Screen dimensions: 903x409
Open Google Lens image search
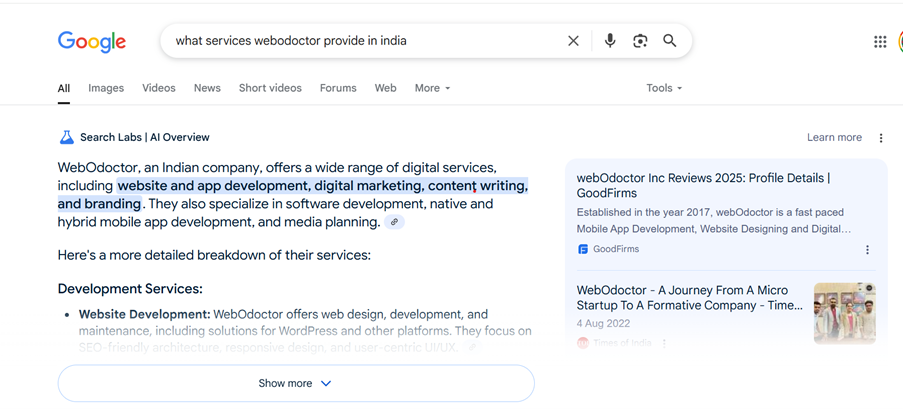(x=640, y=41)
